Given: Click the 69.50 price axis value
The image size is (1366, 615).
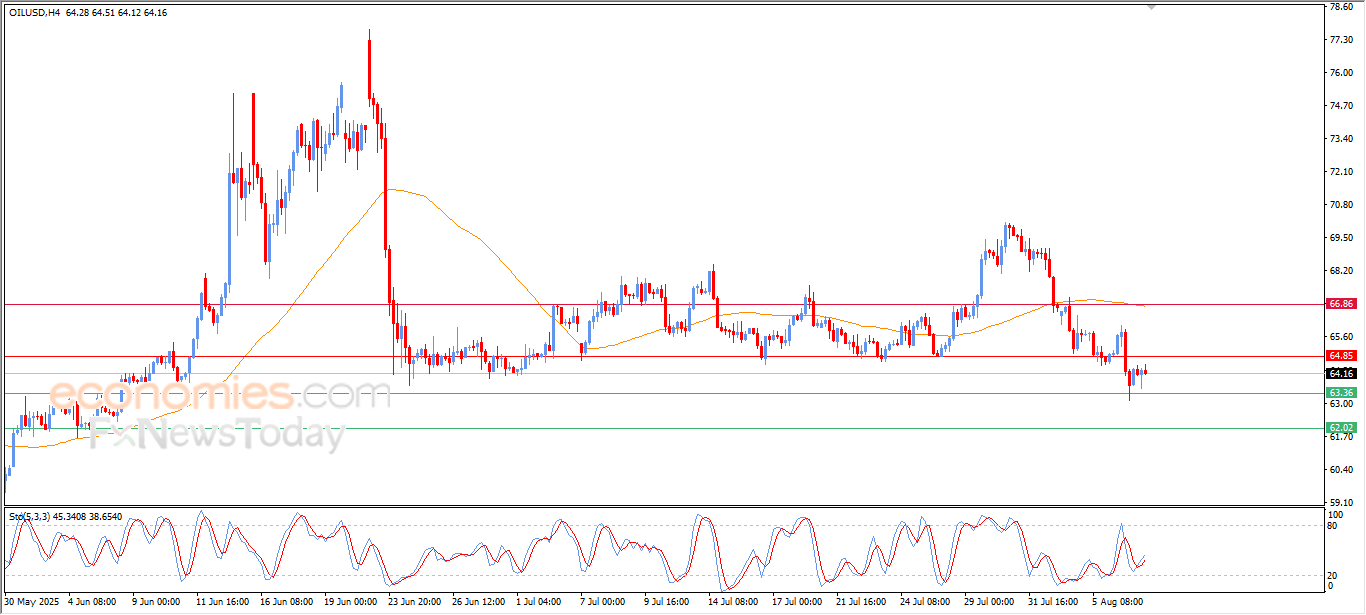Looking at the screenshot, I should coord(1341,237).
